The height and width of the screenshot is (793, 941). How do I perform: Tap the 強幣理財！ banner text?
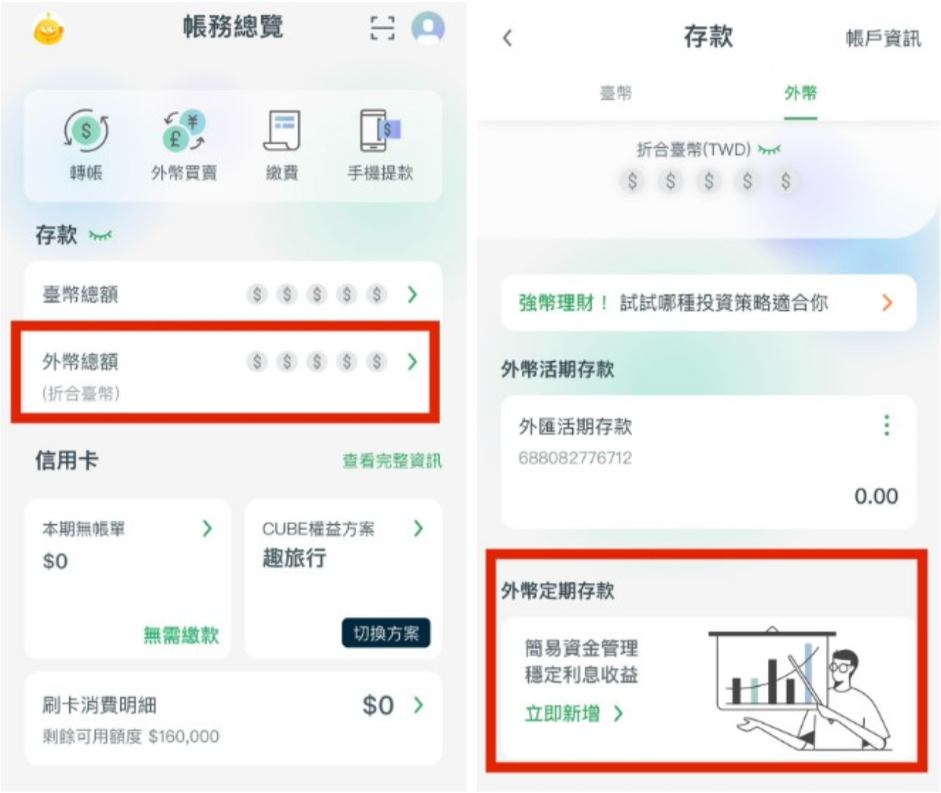[x=564, y=303]
